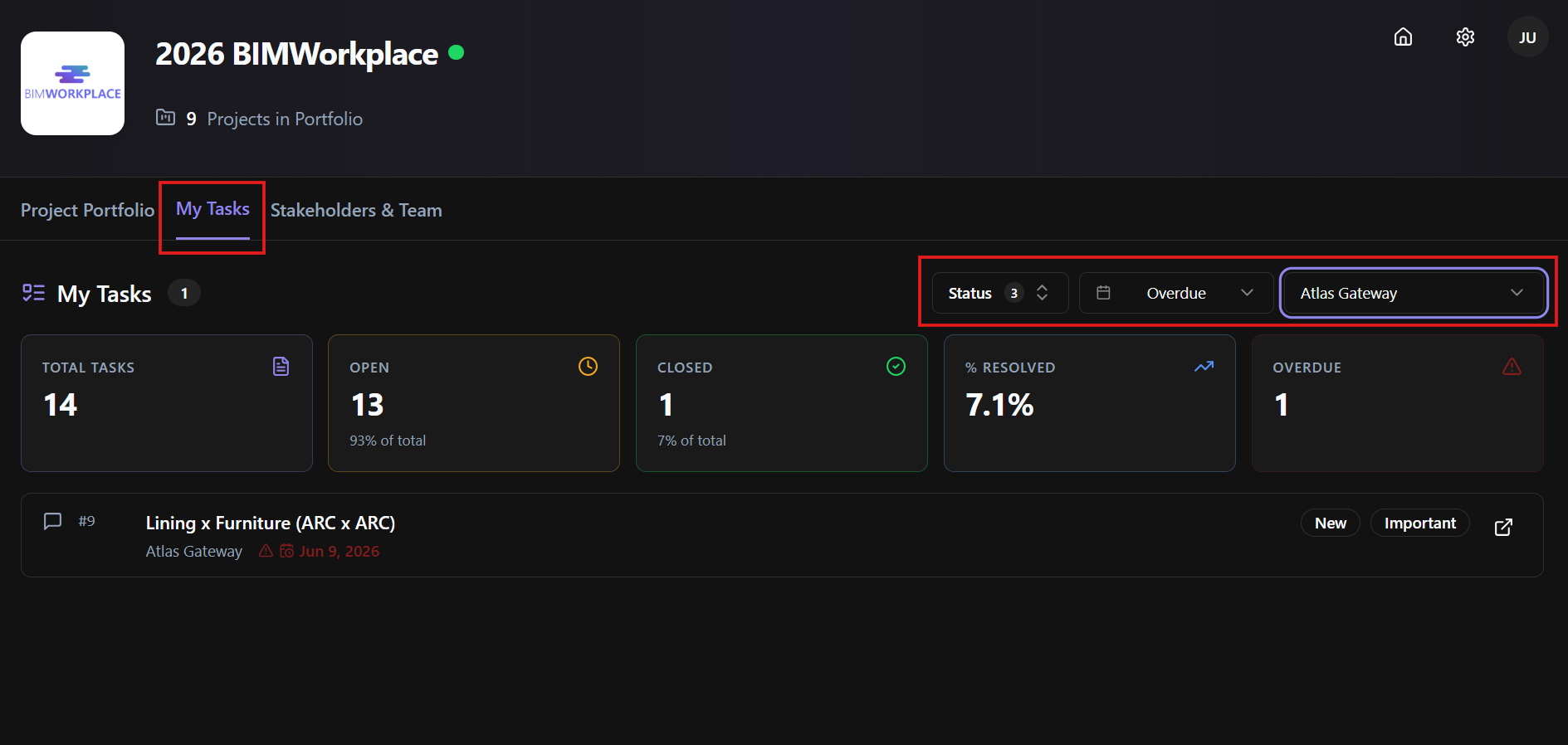Click the portfolio folder icon beside 9 Projects
The image size is (1568, 745).
click(165, 117)
